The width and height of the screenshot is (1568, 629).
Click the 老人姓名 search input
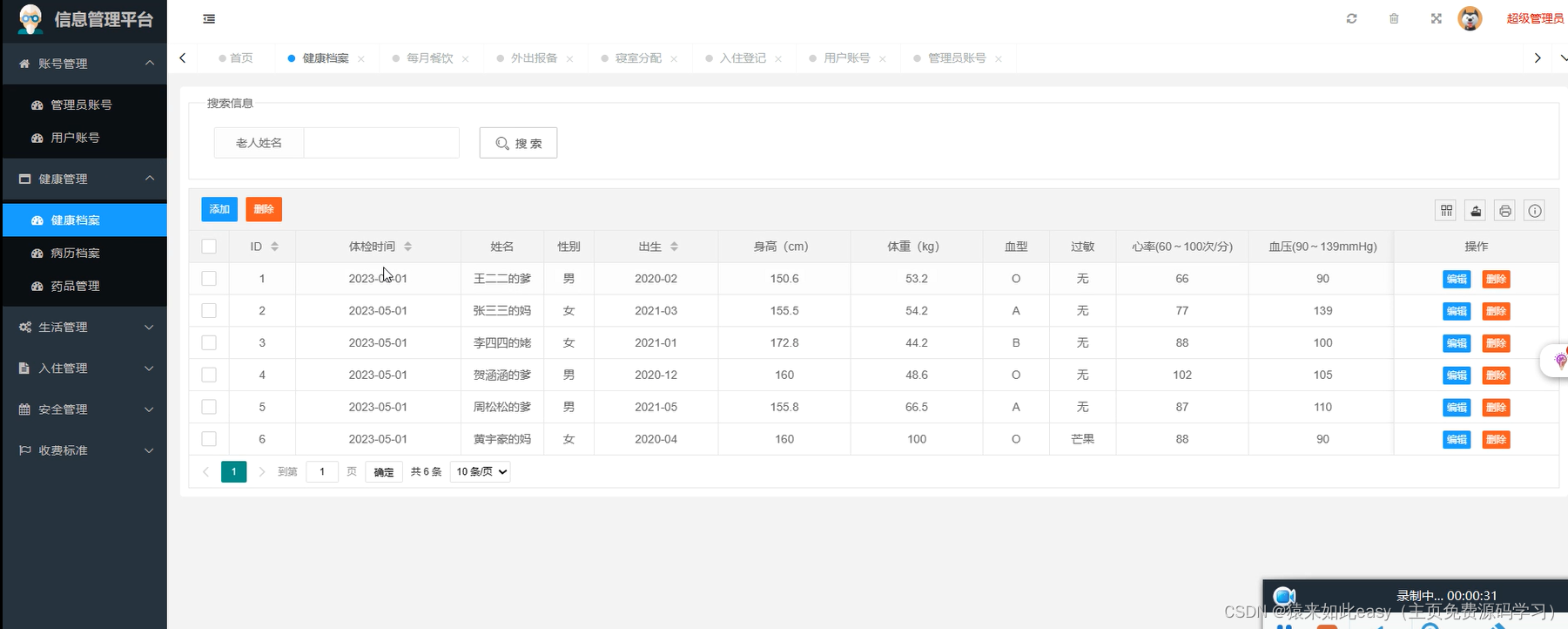(381, 143)
